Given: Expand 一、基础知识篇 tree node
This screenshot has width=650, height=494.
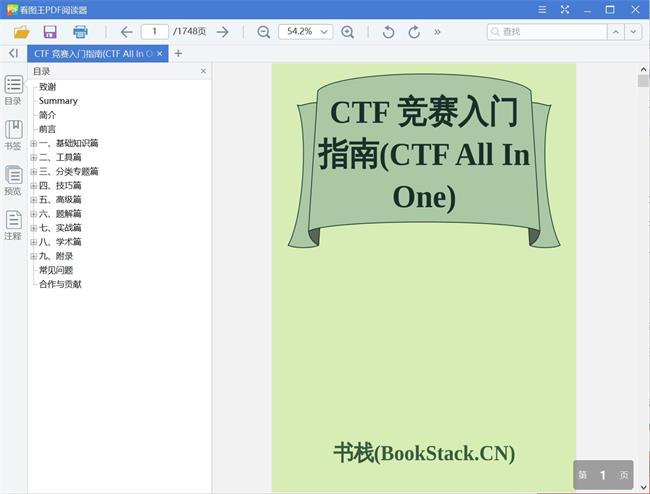Looking at the screenshot, I should click(34, 143).
